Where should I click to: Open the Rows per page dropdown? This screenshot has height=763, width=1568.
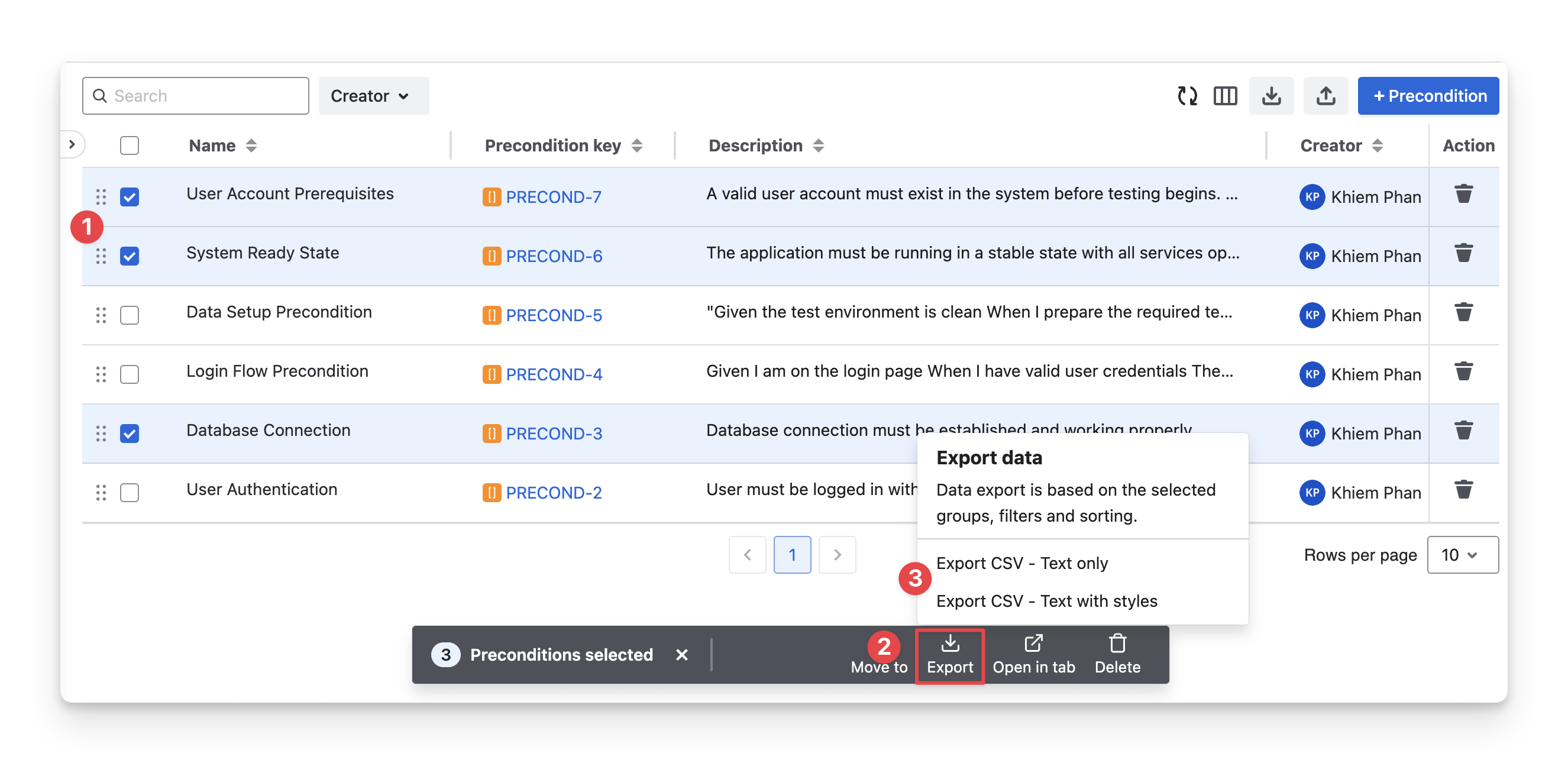[1462, 555]
